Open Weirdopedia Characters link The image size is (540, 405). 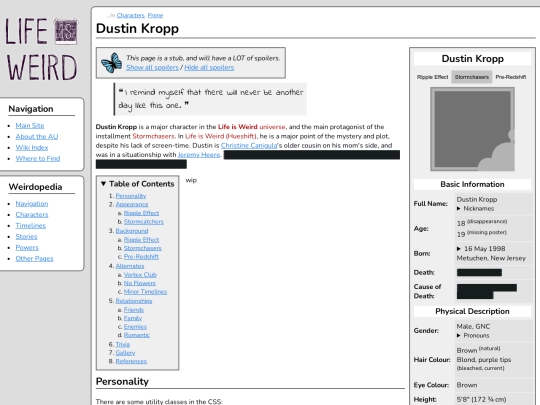pos(32,215)
